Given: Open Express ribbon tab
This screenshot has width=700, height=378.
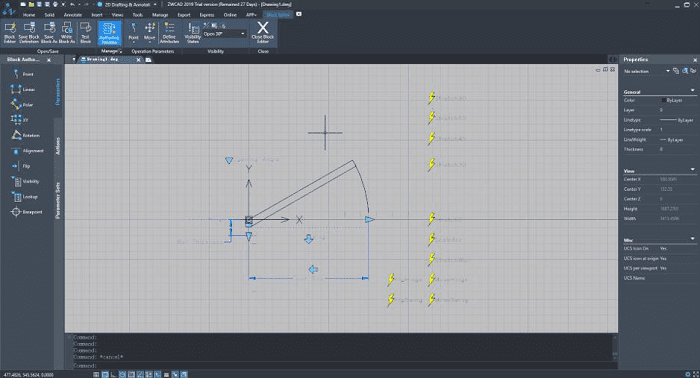Looking at the screenshot, I should [207, 15].
